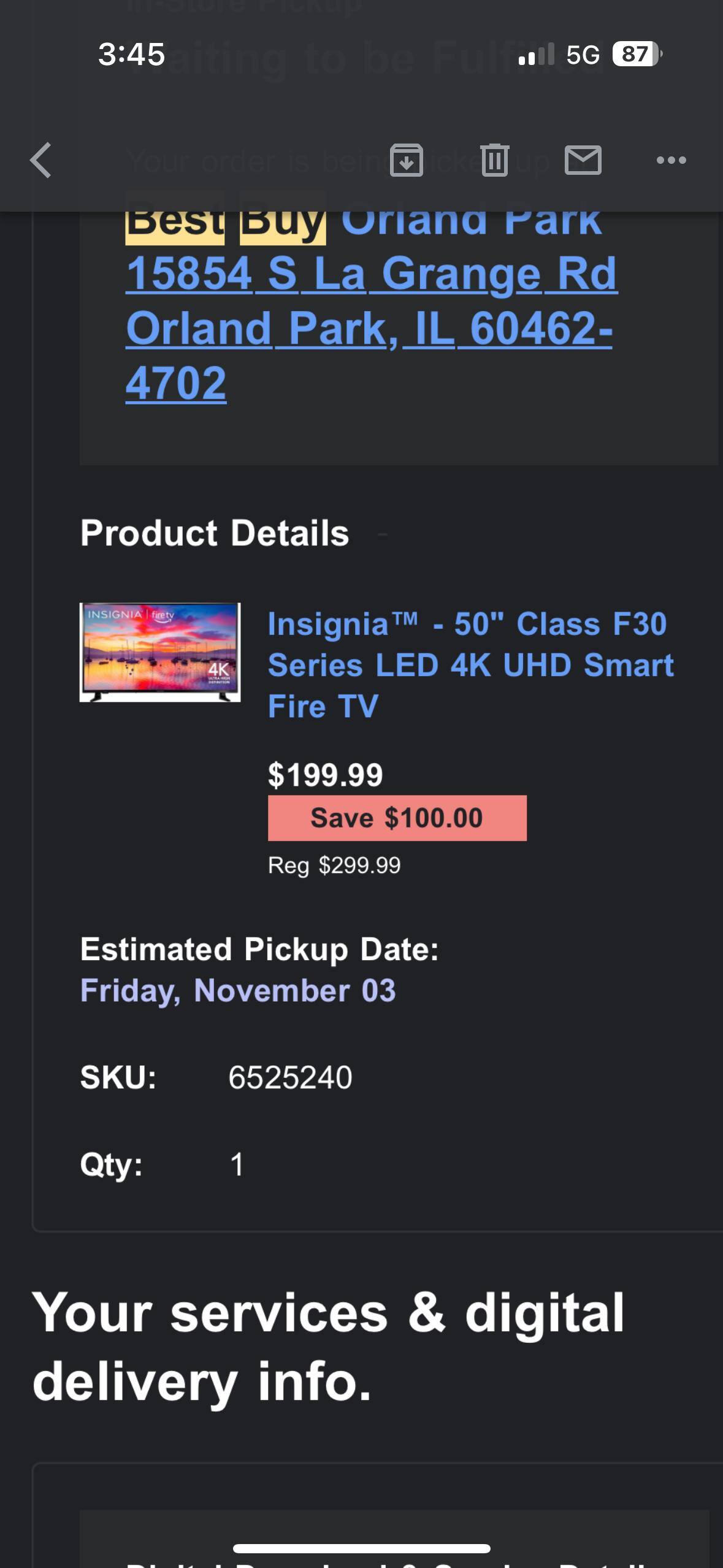Image resolution: width=723 pixels, height=1568 pixels.
Task: Tap the Insignia Fire TV product thumbnail
Action: coord(160,652)
